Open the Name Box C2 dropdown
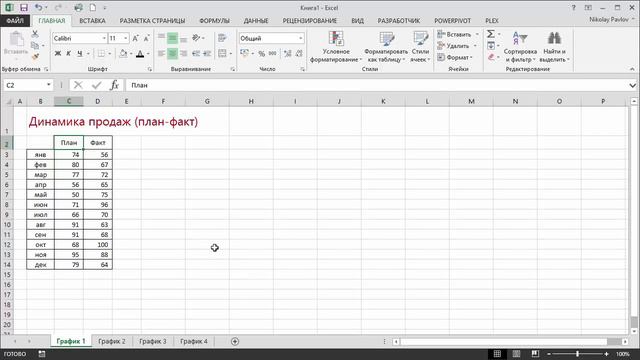This screenshot has width=640, height=360. pos(49,85)
